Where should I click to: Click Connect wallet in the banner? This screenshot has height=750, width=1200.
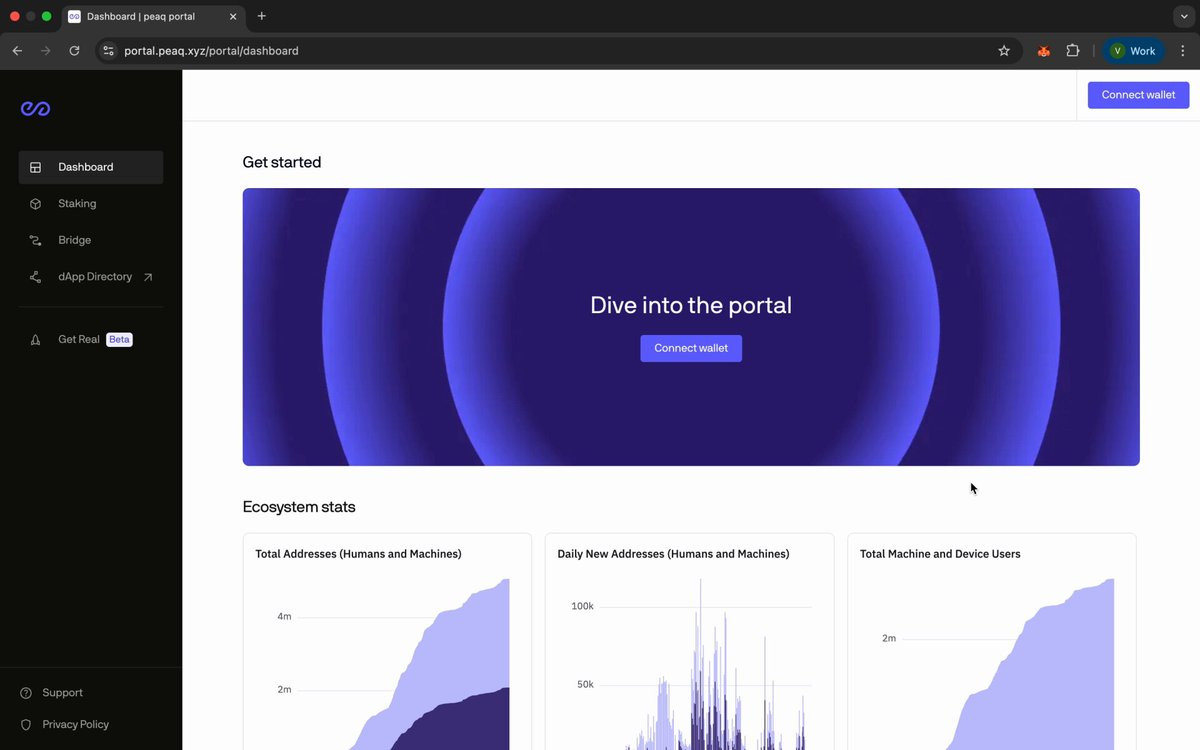(691, 348)
